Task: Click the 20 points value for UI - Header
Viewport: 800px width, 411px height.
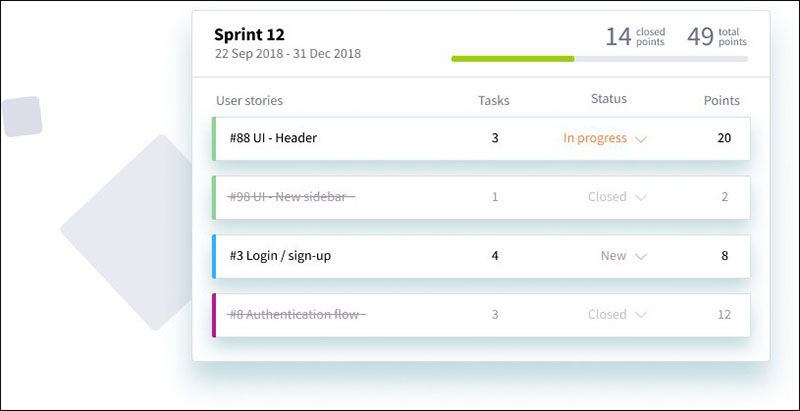Action: pos(724,138)
